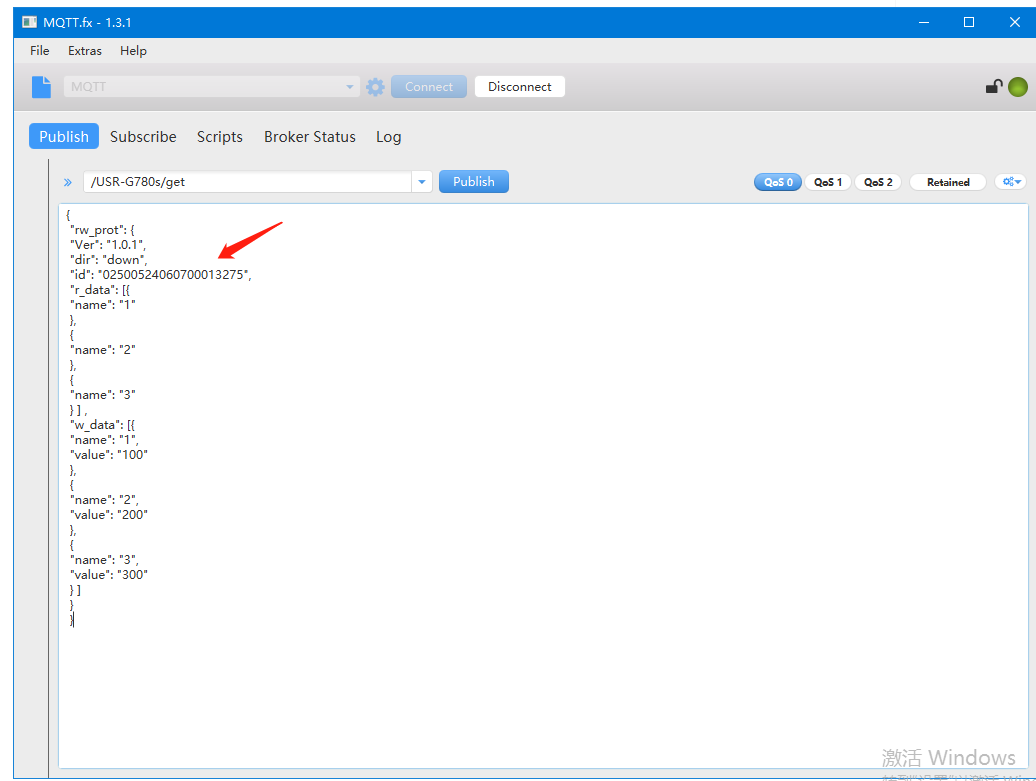Click the /USR-G780s/get topic field
Screen dimensions: 1036x781
tap(248, 182)
